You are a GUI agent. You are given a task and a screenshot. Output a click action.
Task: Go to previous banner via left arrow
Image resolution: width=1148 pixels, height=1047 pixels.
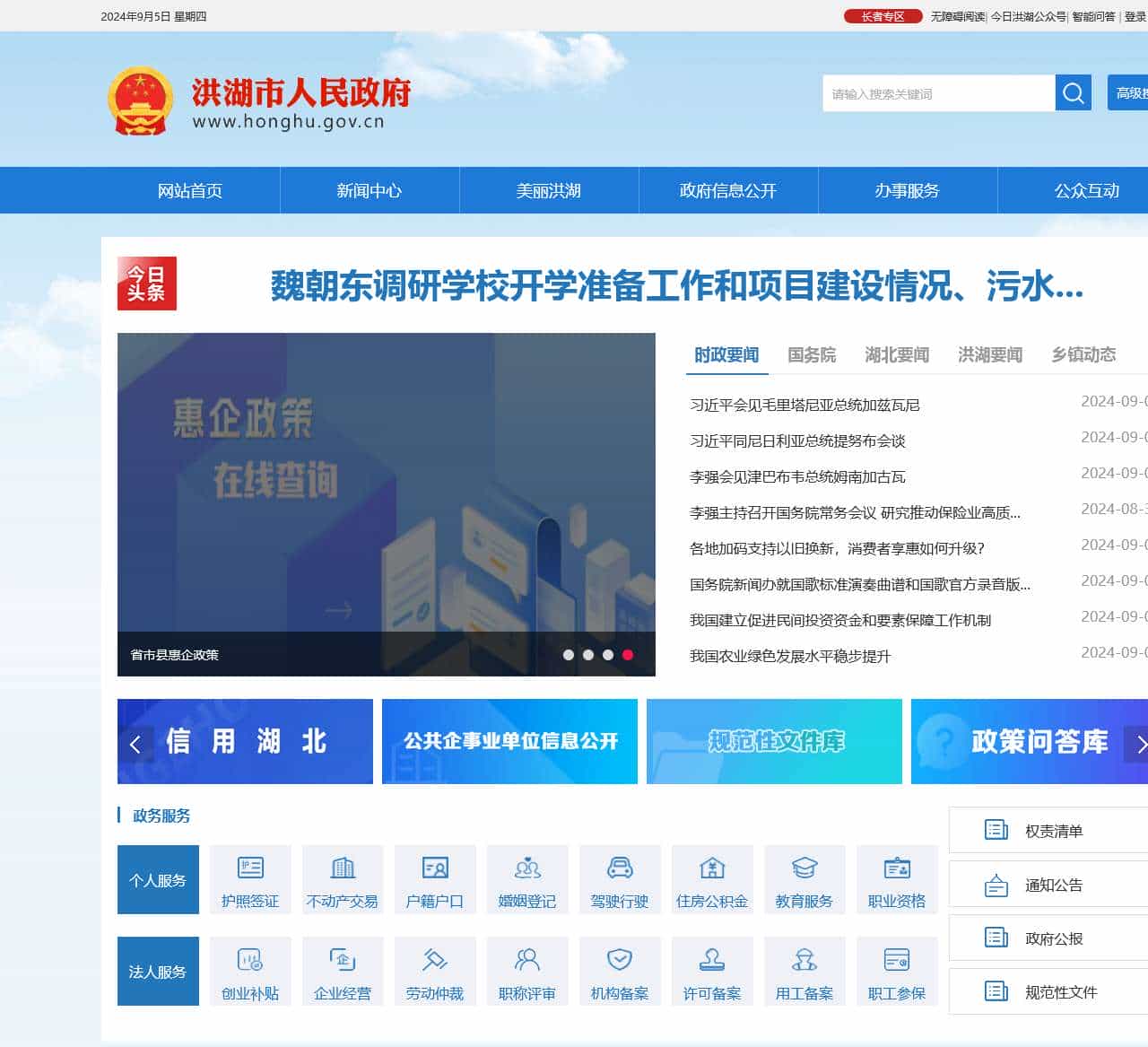[135, 743]
